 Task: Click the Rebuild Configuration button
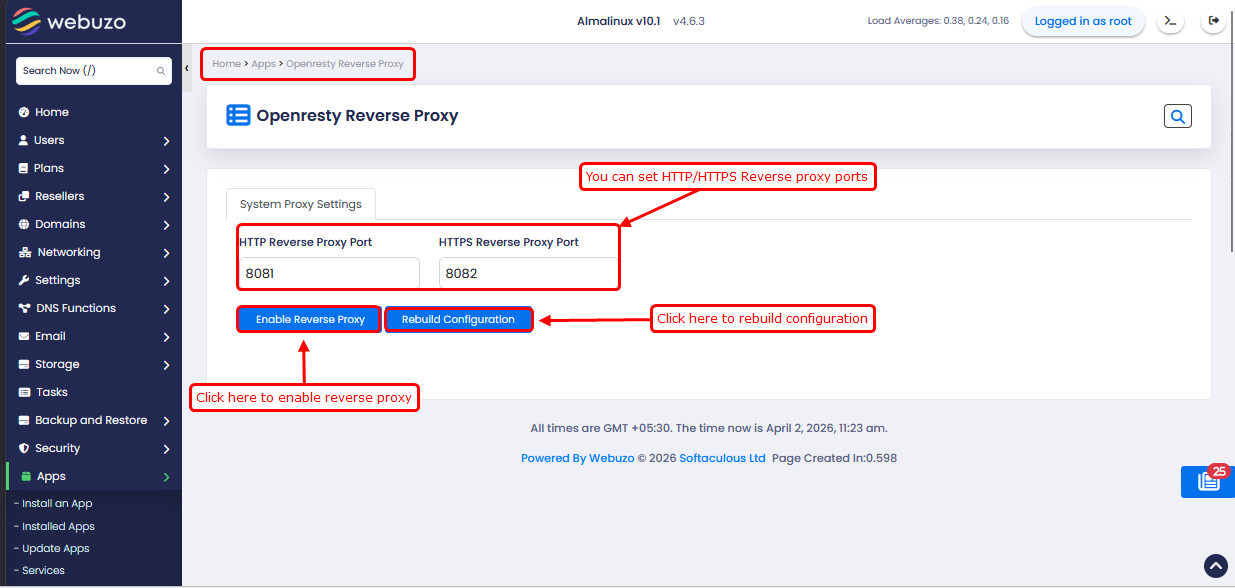pos(458,320)
